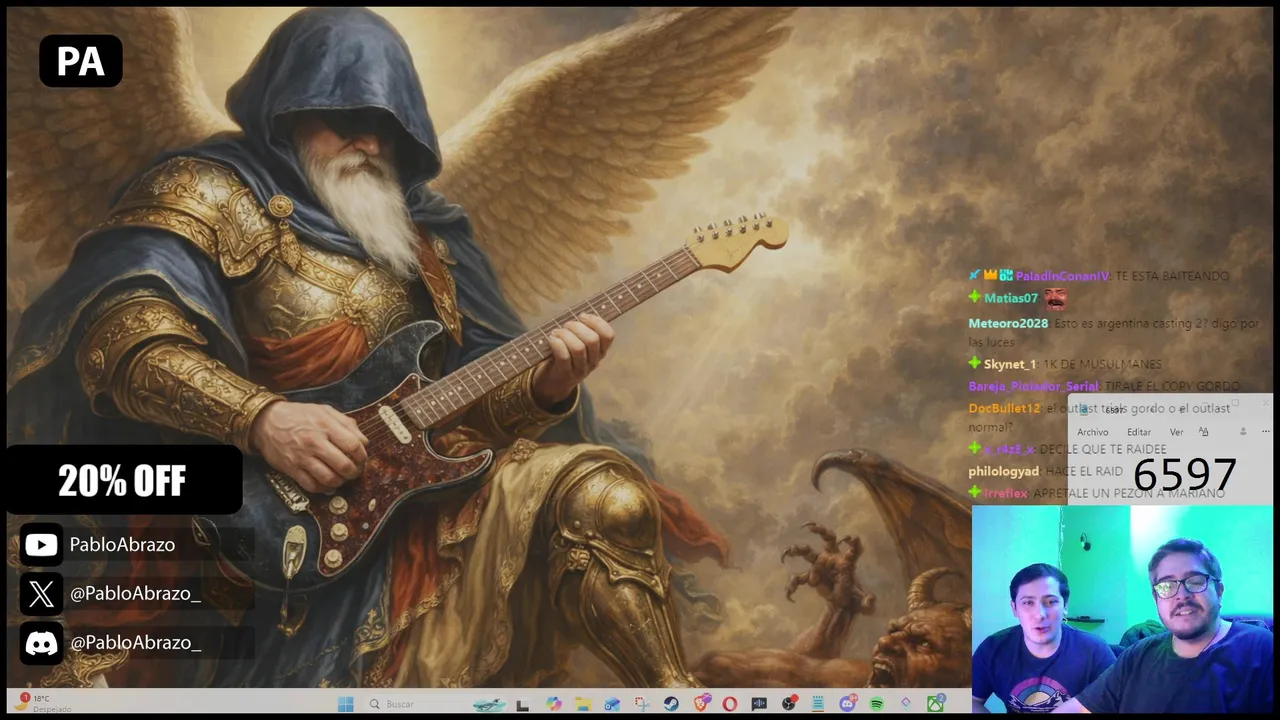
Task: Click the X logo beside @PabloAbrazo_
Action: pos(41,594)
